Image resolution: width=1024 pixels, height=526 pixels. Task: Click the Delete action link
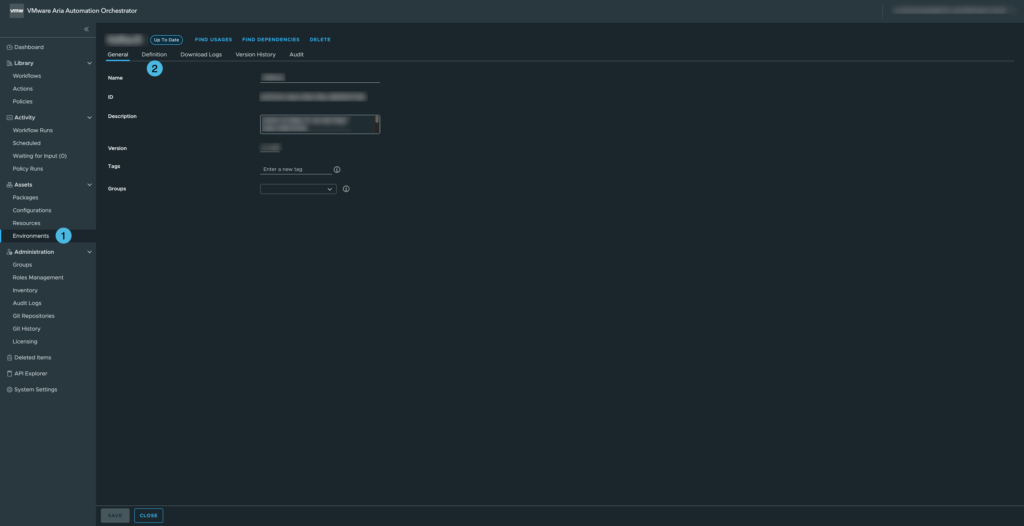[320, 40]
